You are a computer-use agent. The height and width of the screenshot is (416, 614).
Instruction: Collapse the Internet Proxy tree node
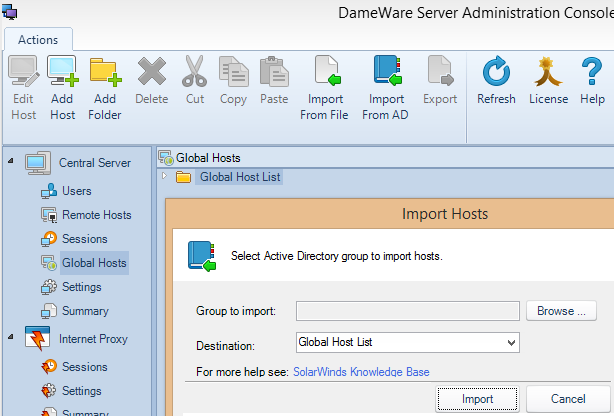(x=10, y=339)
